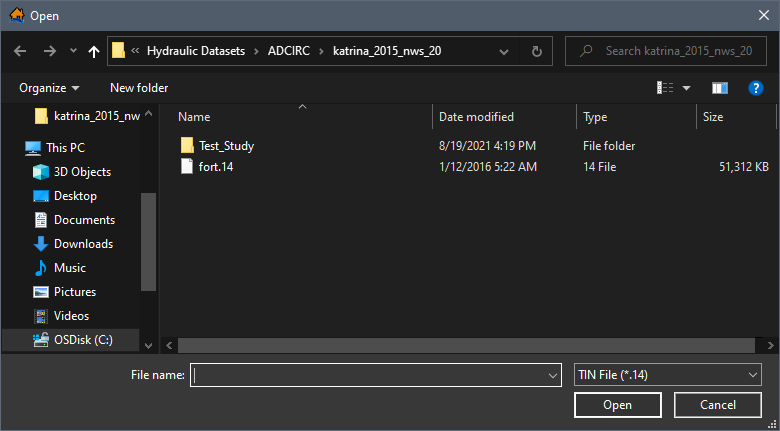Image resolution: width=780 pixels, height=431 pixels.
Task: Click the Downloads arrow icon
Action: (41, 244)
